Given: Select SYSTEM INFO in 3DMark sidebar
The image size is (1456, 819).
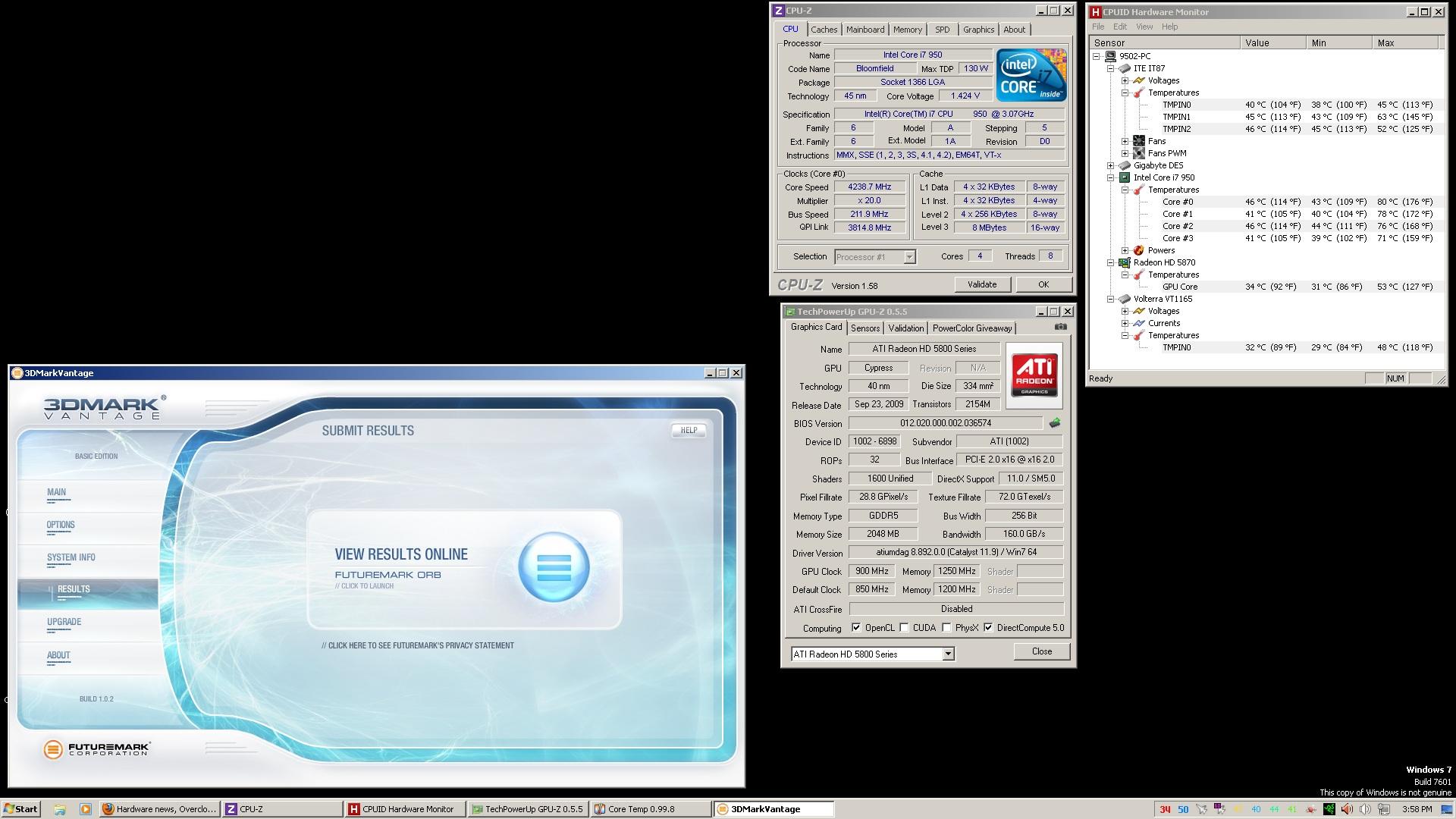Looking at the screenshot, I should pos(71,557).
